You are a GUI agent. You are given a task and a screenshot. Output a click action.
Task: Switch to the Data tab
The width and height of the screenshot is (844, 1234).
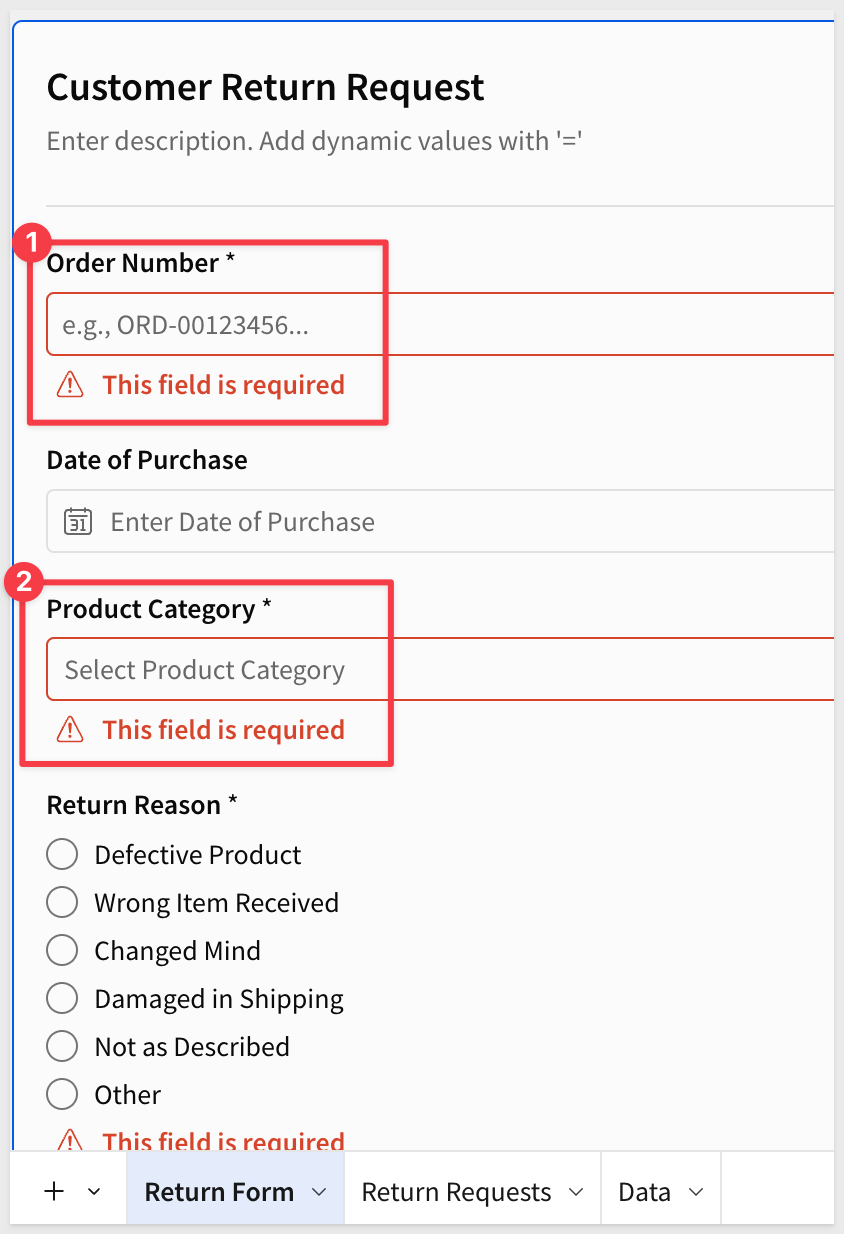(x=644, y=1192)
